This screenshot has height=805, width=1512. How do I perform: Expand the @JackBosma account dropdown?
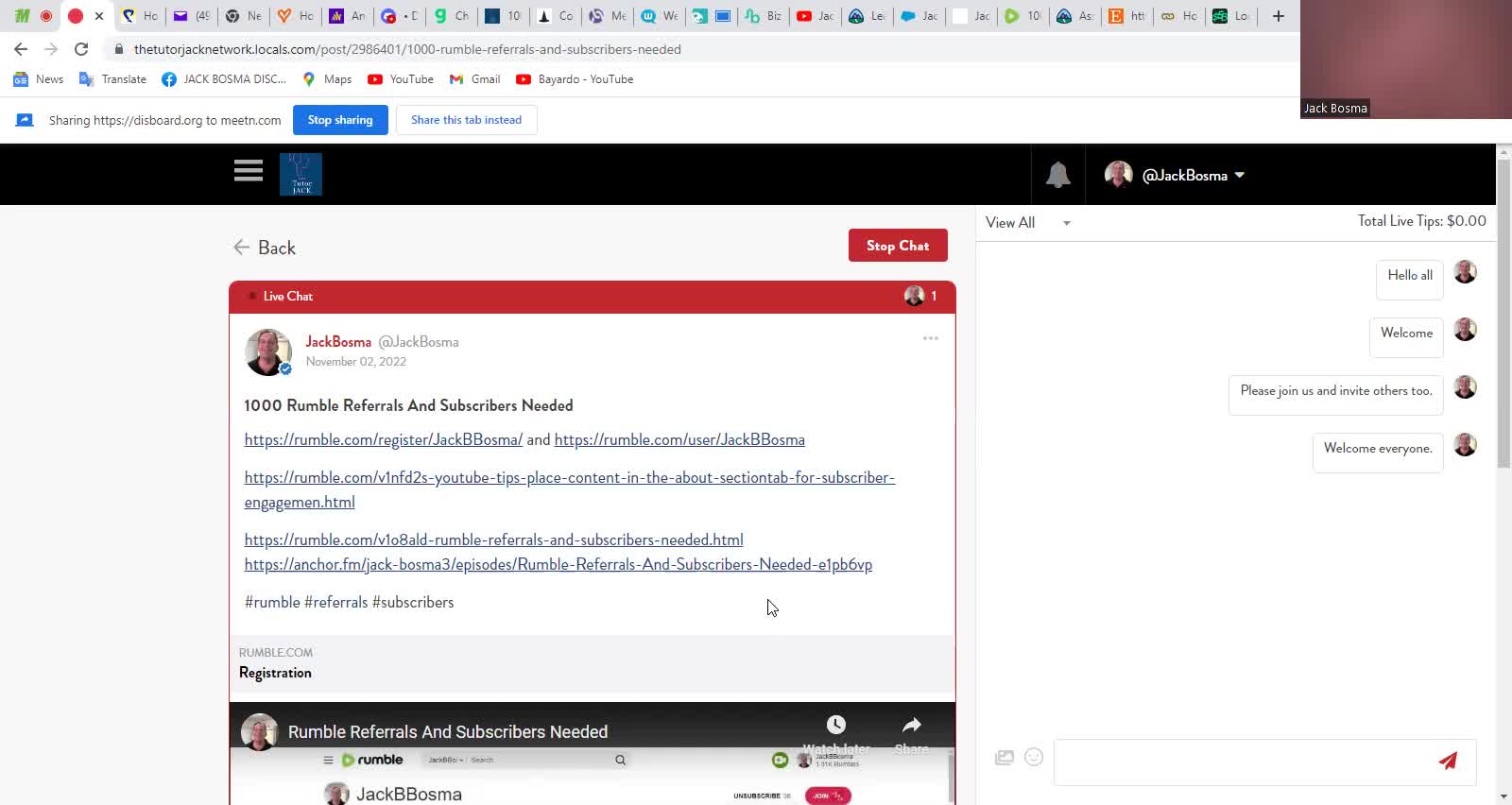click(1175, 175)
